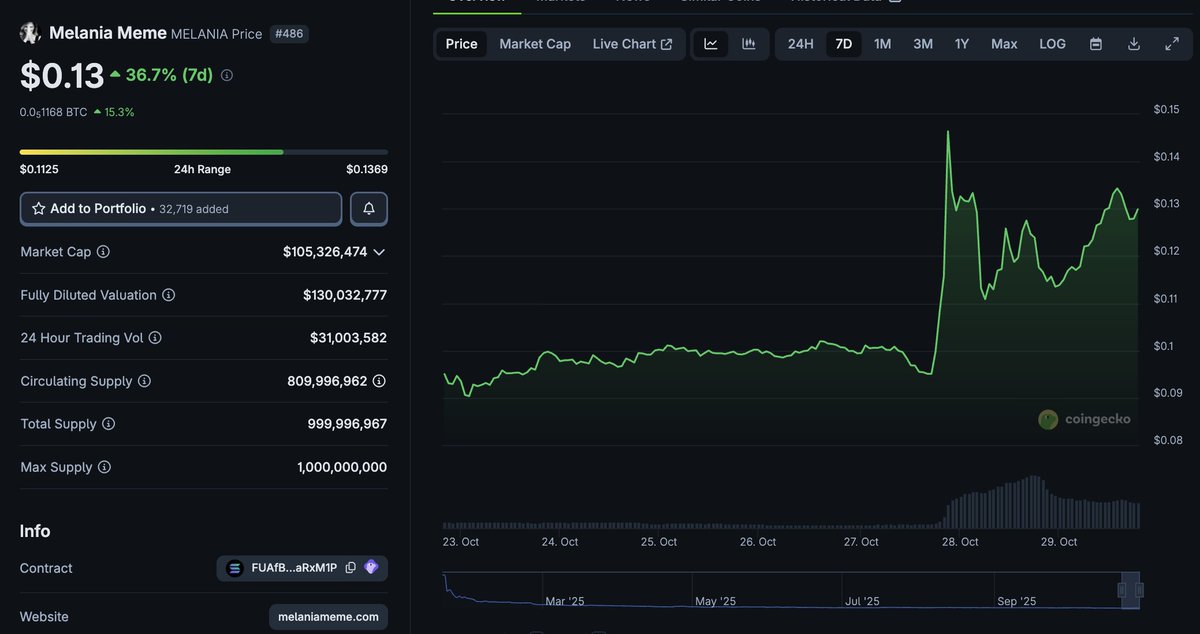Viewport: 1200px width, 634px height.
Task: Click the Solana logo in contract chip
Action: (235, 568)
